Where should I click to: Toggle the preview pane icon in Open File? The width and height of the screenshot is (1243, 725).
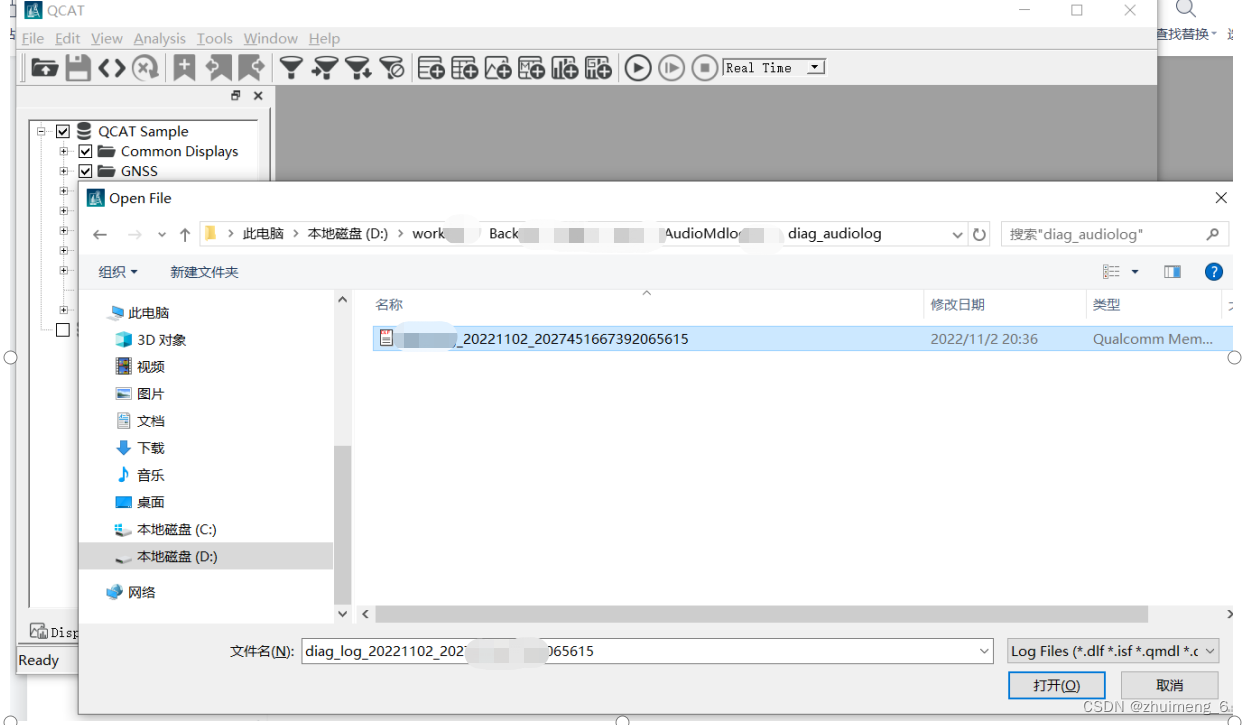1172,272
